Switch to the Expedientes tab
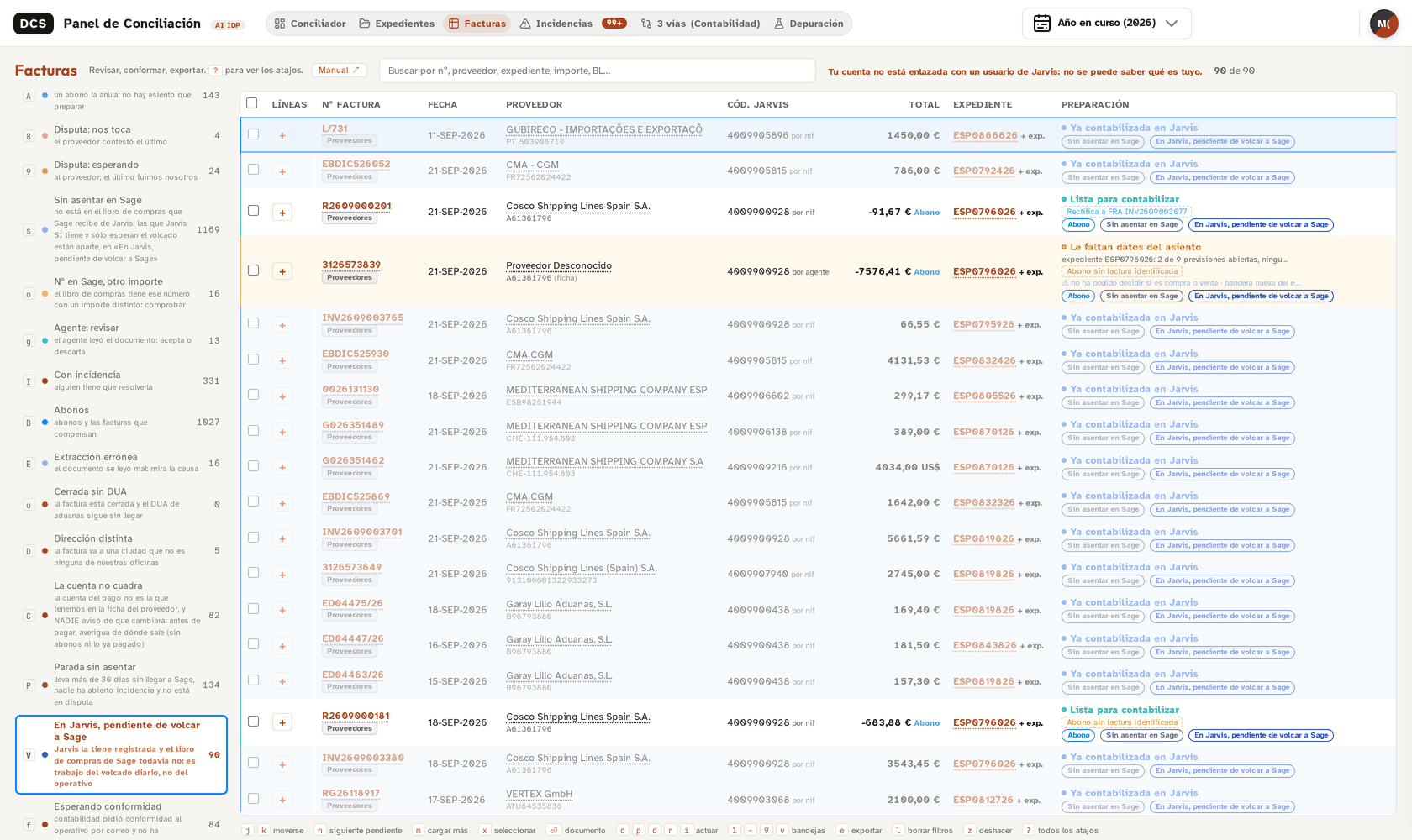The image size is (1412, 840). tap(397, 24)
